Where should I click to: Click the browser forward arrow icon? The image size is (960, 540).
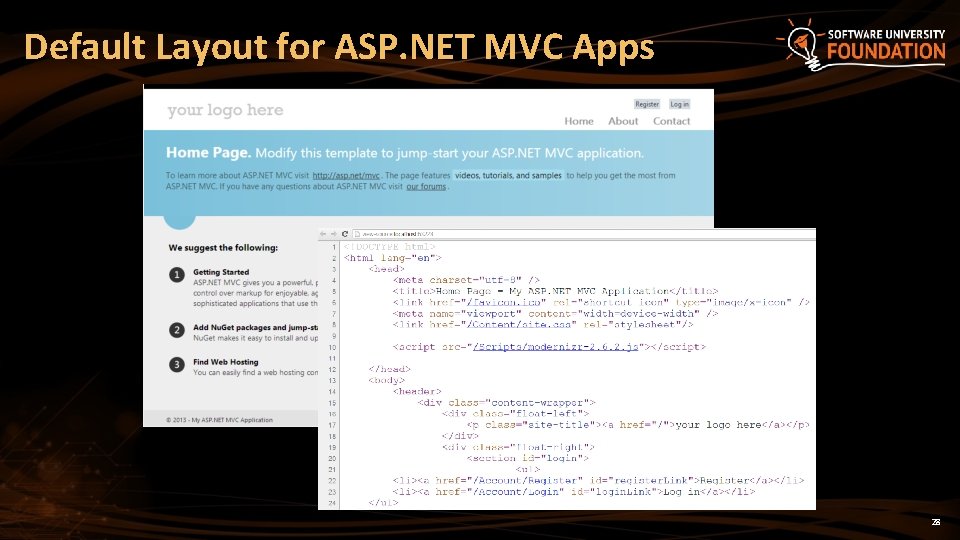pos(334,234)
